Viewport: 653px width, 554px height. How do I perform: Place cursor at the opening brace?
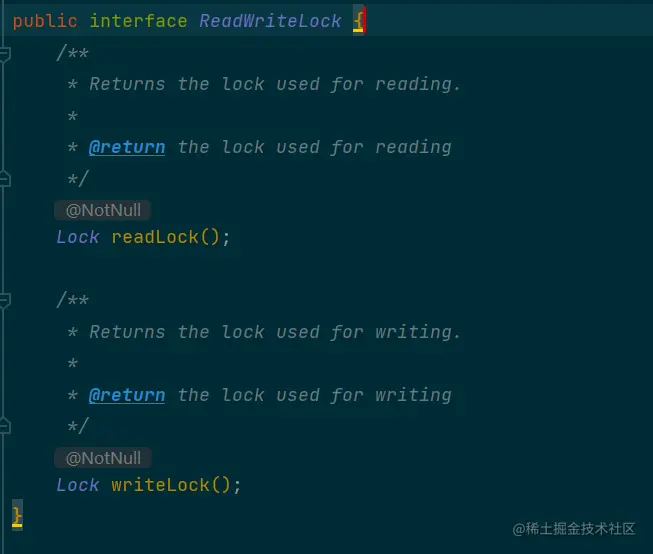coord(358,21)
